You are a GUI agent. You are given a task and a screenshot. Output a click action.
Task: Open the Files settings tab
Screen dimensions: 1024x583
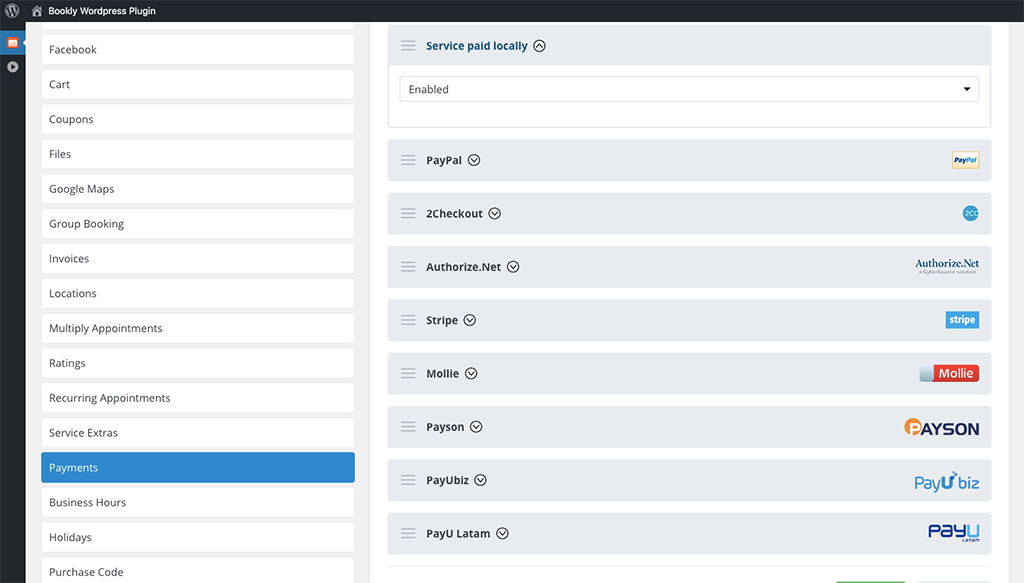click(x=198, y=154)
